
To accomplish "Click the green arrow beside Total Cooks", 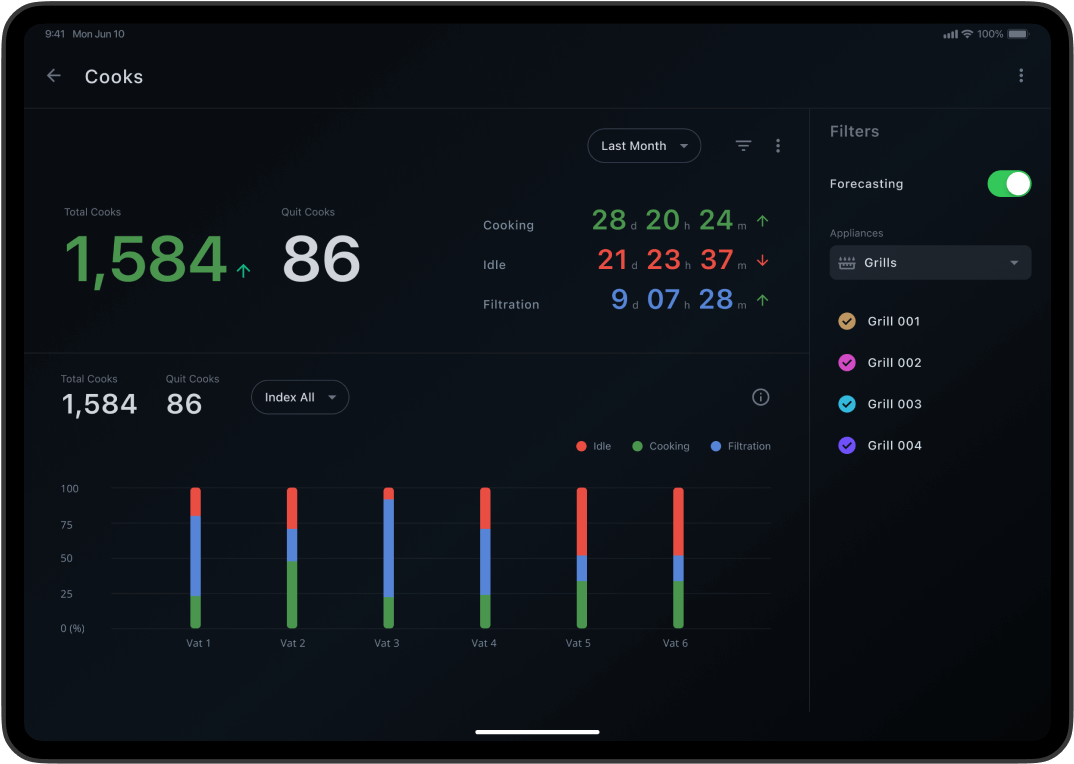I will pos(243,270).
